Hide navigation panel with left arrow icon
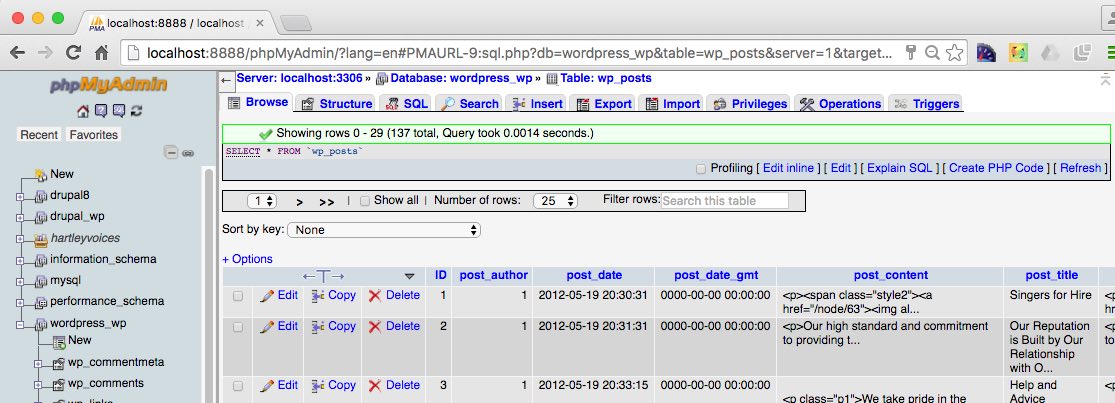1115x403 pixels. point(225,80)
